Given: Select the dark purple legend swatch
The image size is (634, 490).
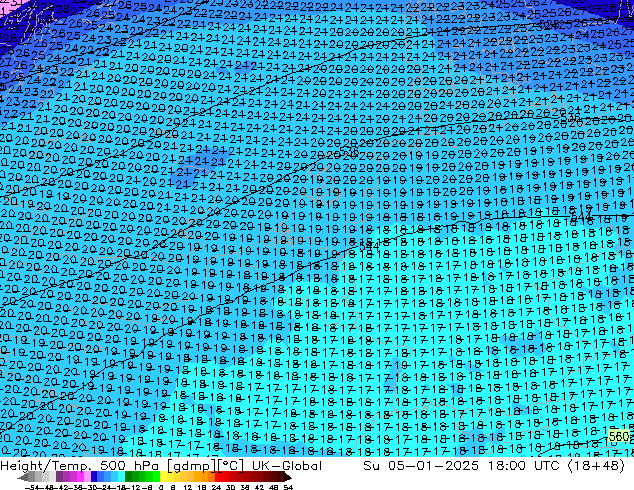Looking at the screenshot, I should (x=59, y=476).
